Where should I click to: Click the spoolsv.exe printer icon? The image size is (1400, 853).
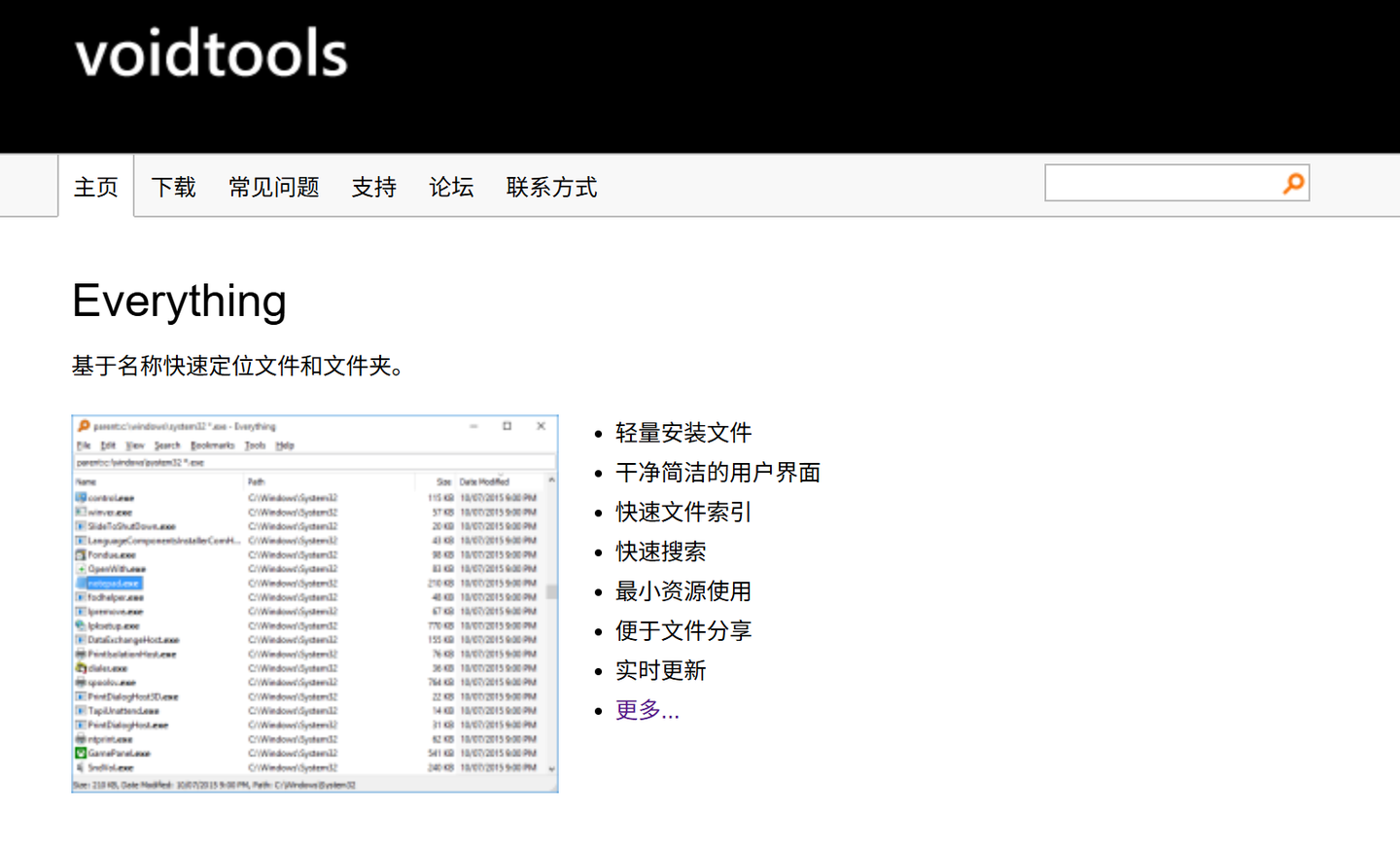point(80,682)
